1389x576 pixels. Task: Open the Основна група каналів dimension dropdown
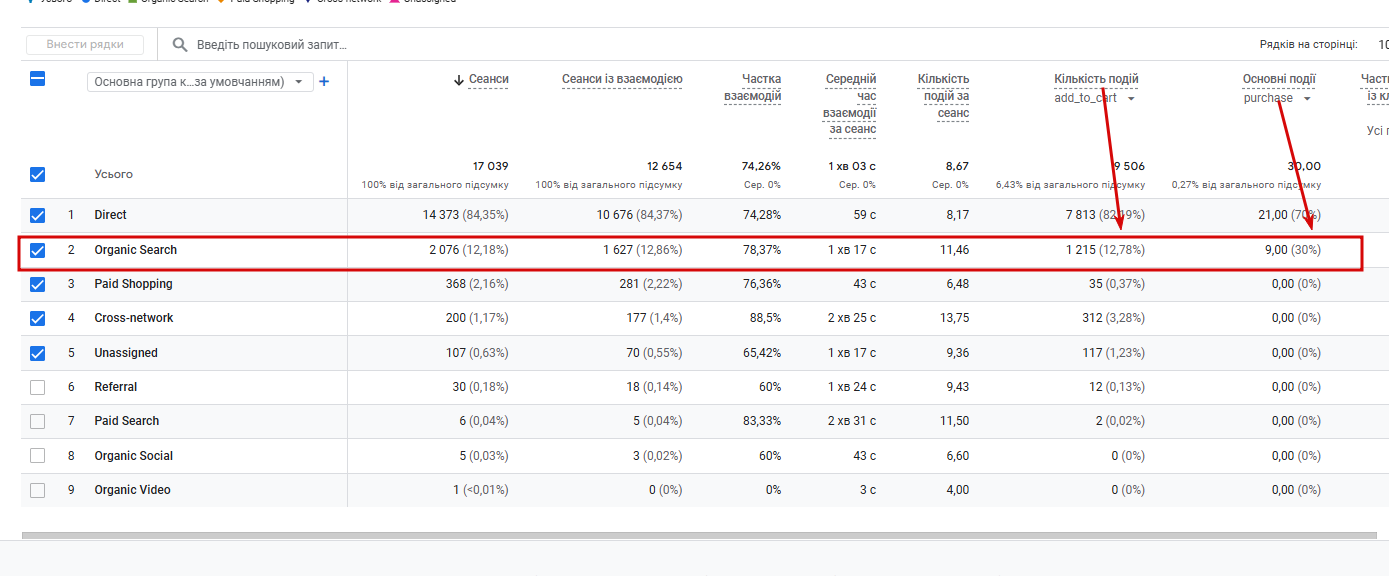point(200,82)
